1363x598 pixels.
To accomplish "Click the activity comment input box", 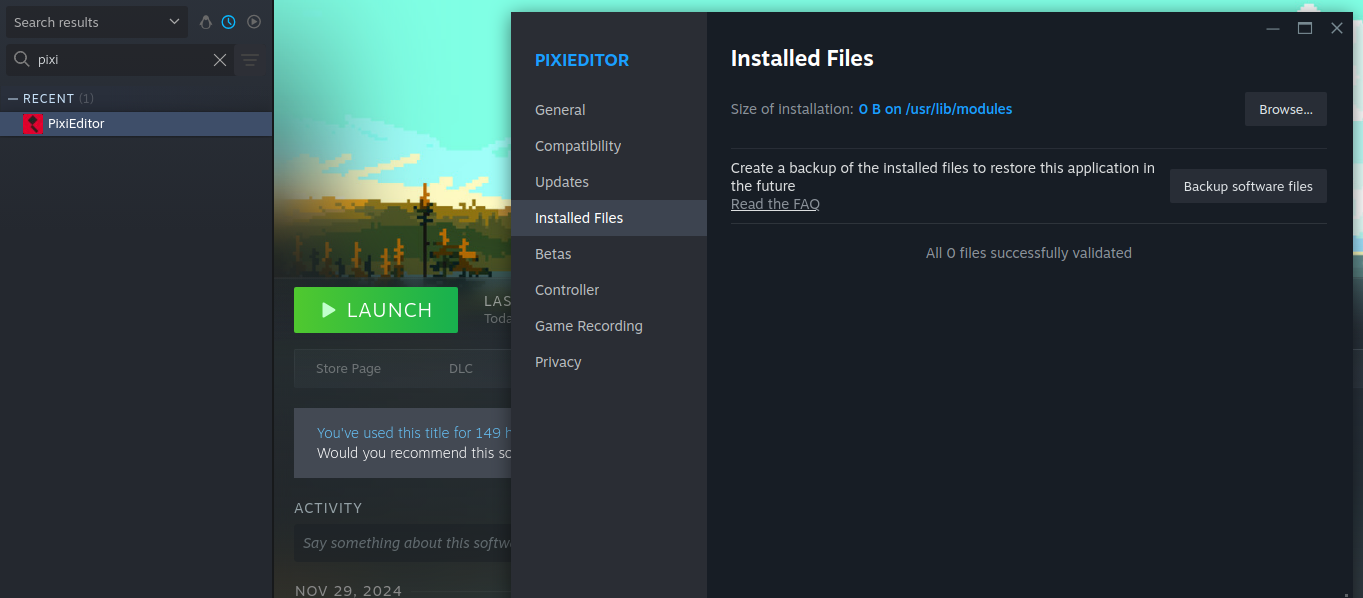I will coord(403,543).
